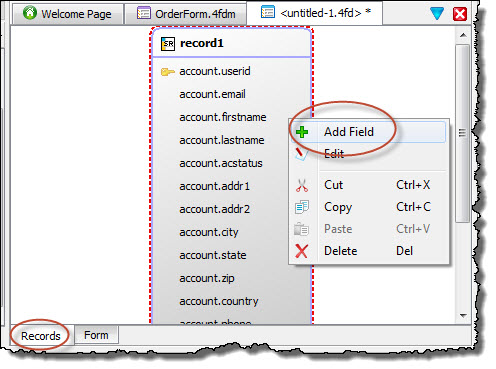Image resolution: width=496 pixels, height=369 pixels.
Task: Switch to the Welcome Page tab
Action: click(x=68, y=14)
